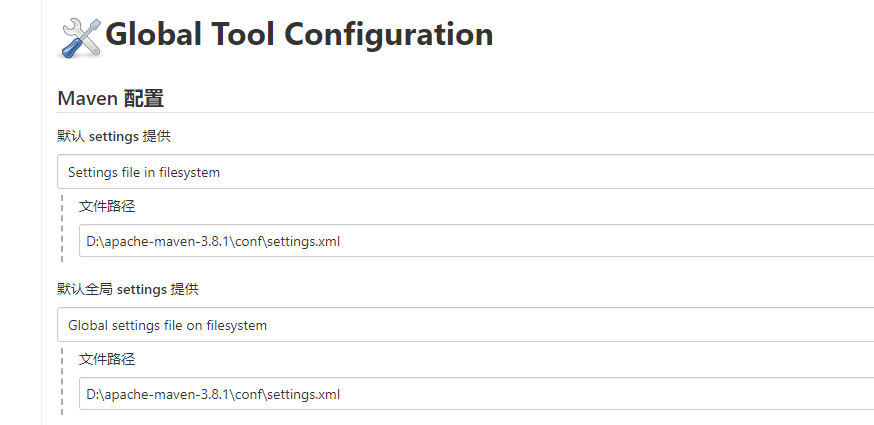Click the wrench and screwdriver tools icon
The image size is (874, 425).
[x=81, y=36]
